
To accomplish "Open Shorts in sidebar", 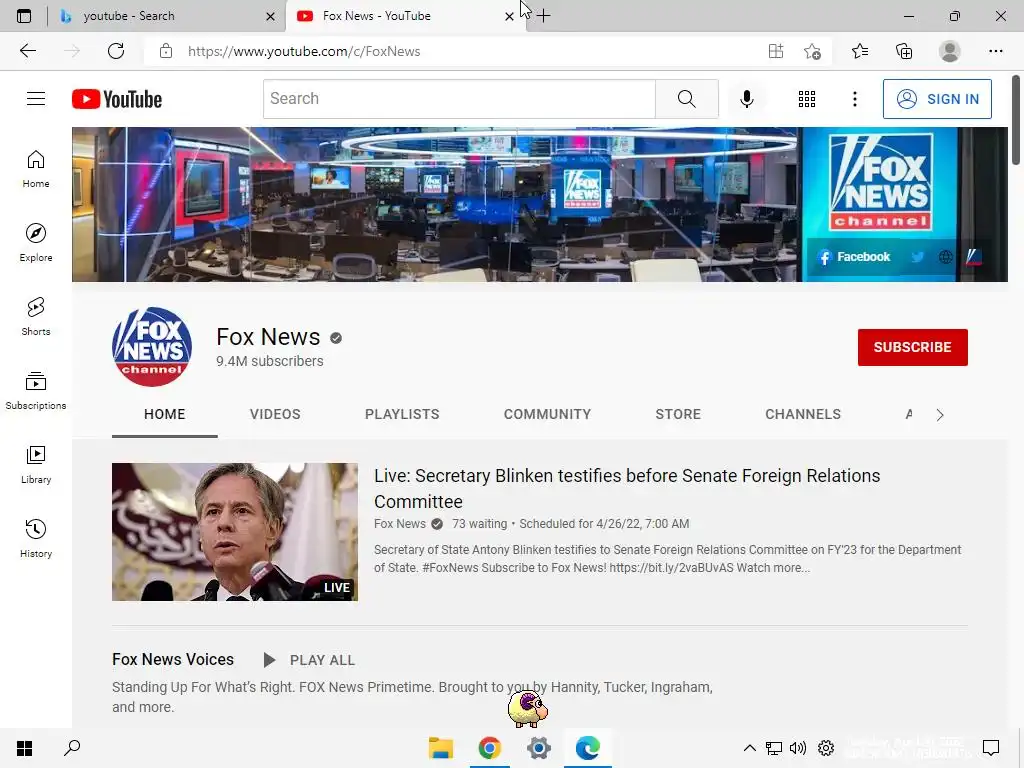I will (36, 317).
